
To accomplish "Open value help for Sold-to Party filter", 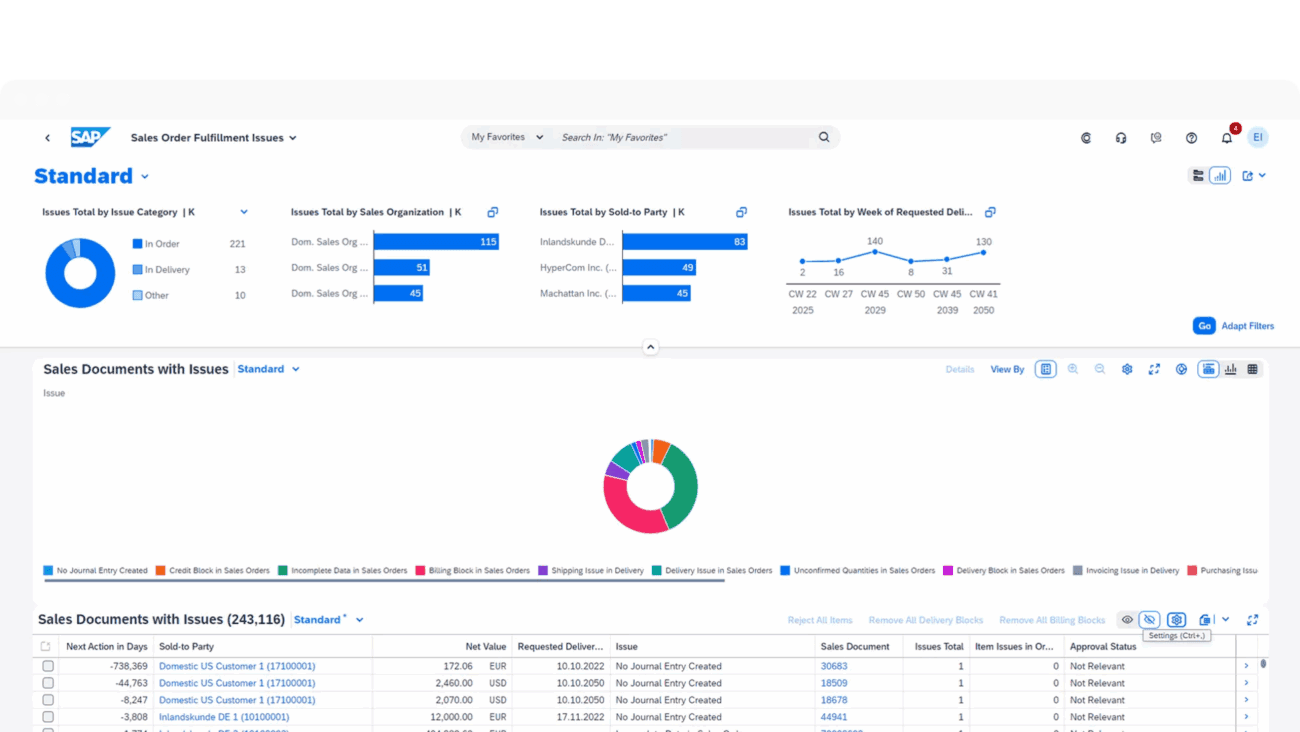I will coord(741,212).
